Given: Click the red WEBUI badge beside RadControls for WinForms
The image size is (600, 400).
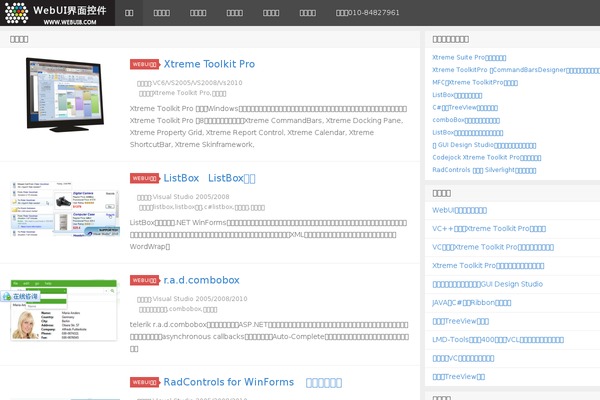Looking at the screenshot, I should 145,382.
